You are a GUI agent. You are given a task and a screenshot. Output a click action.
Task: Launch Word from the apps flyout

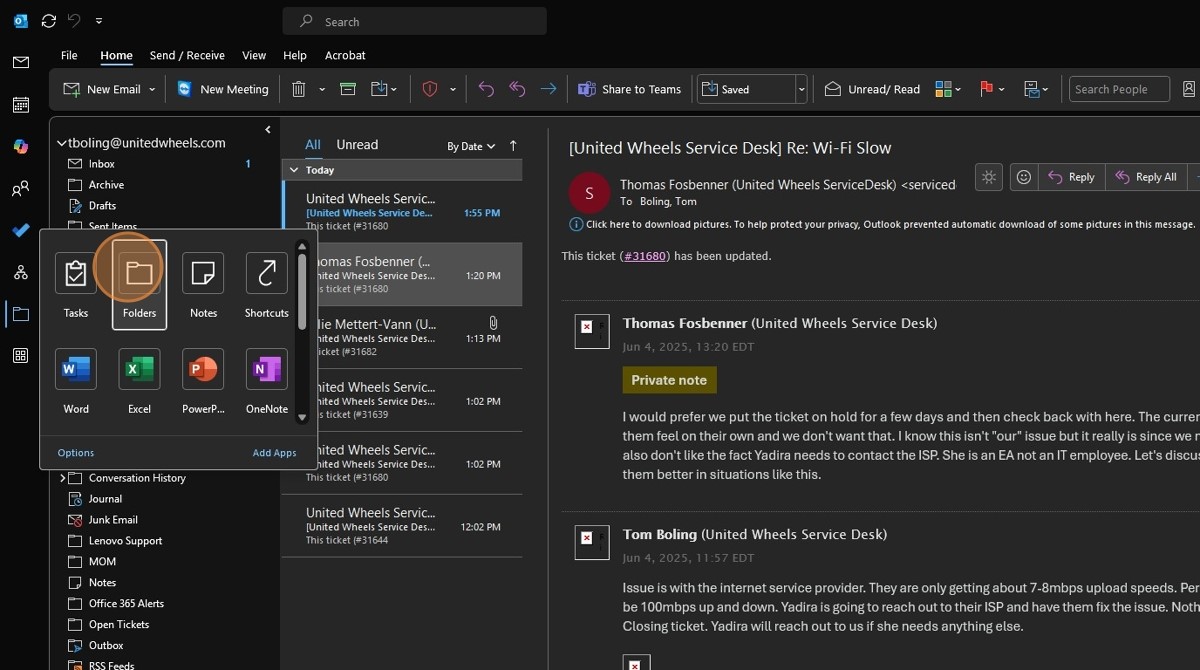tap(76, 381)
